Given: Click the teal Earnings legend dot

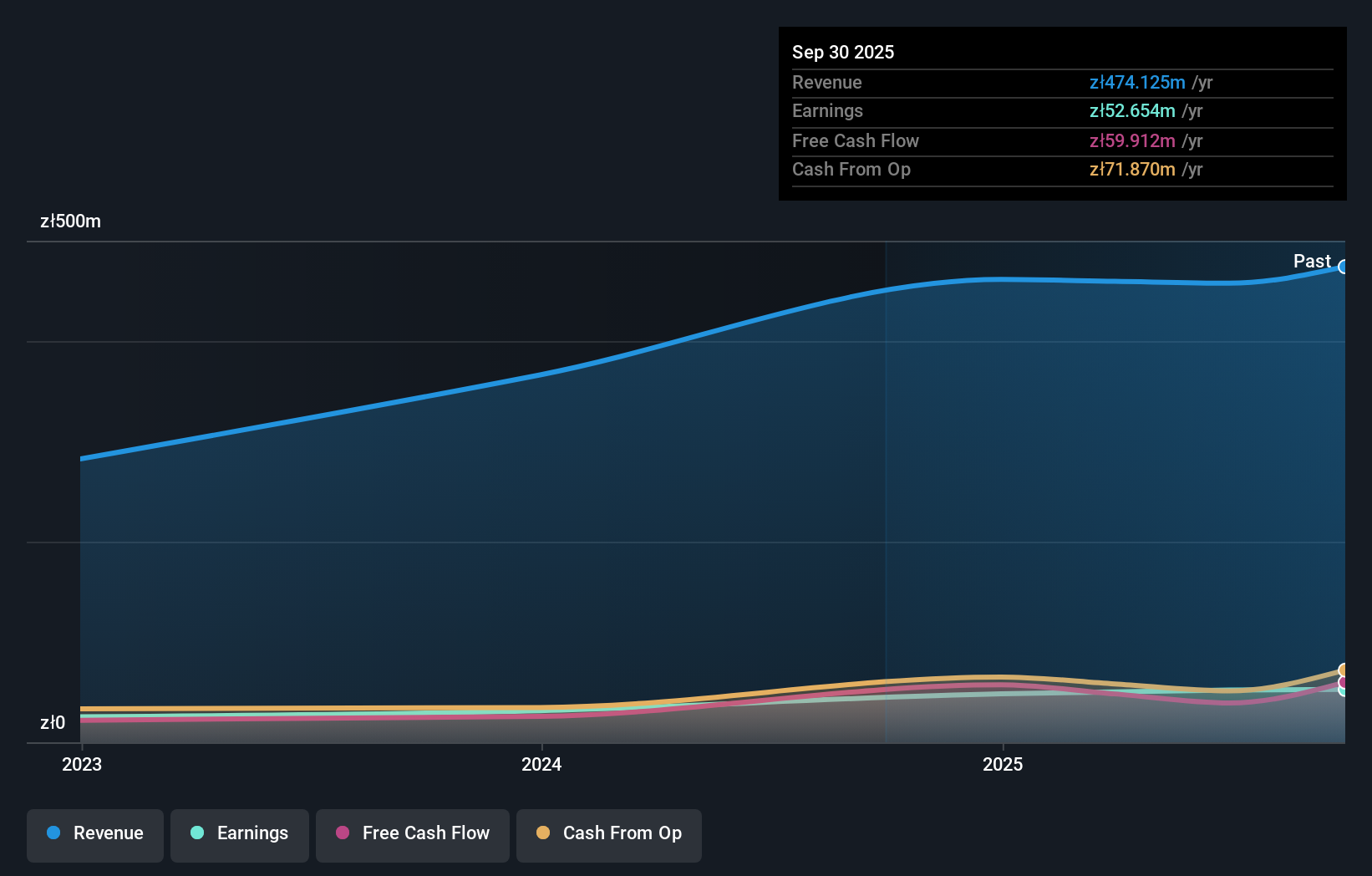Looking at the screenshot, I should [x=197, y=833].
